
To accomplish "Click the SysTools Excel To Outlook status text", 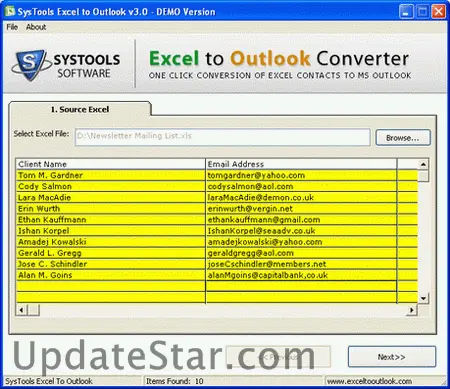I will point(49,381).
